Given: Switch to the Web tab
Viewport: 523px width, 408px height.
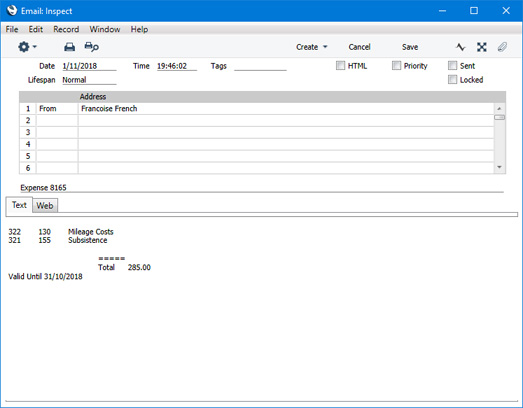Looking at the screenshot, I should (45, 206).
